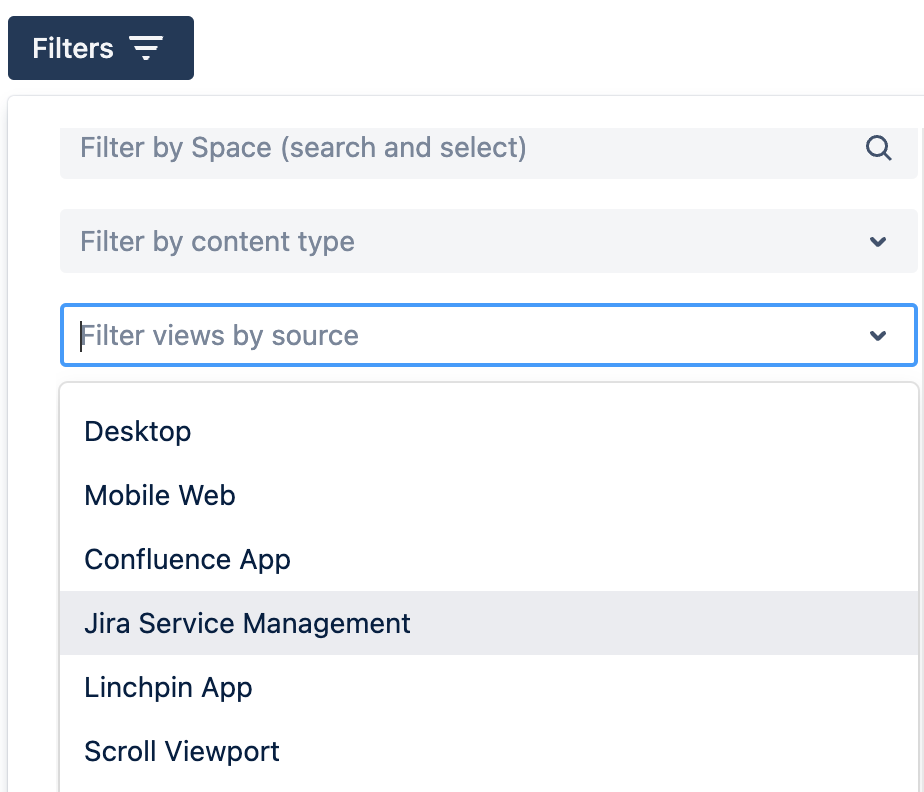
Task: Click the filter funnel icon on Filters button
Action: tap(146, 47)
